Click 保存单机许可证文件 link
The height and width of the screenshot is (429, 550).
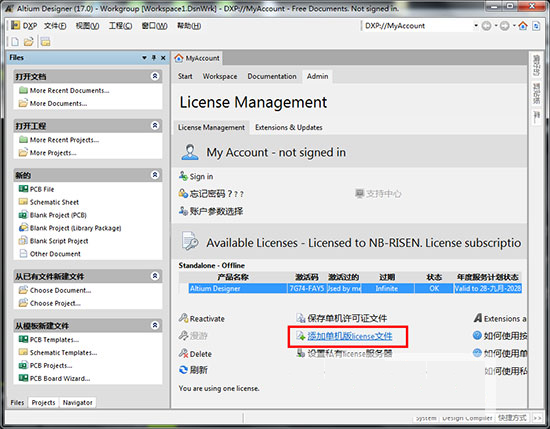pos(347,318)
